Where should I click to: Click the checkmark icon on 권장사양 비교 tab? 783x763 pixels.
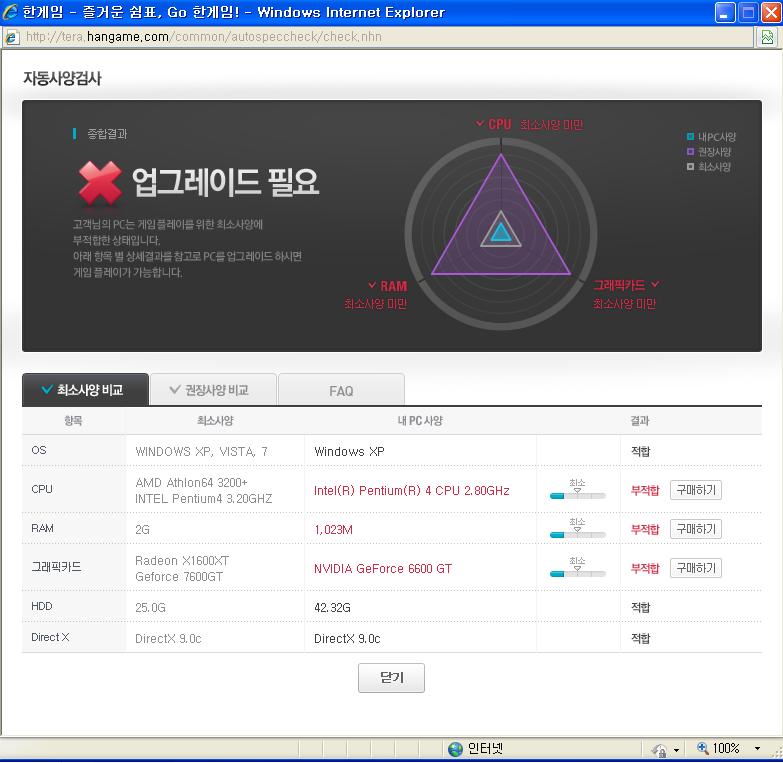175,389
